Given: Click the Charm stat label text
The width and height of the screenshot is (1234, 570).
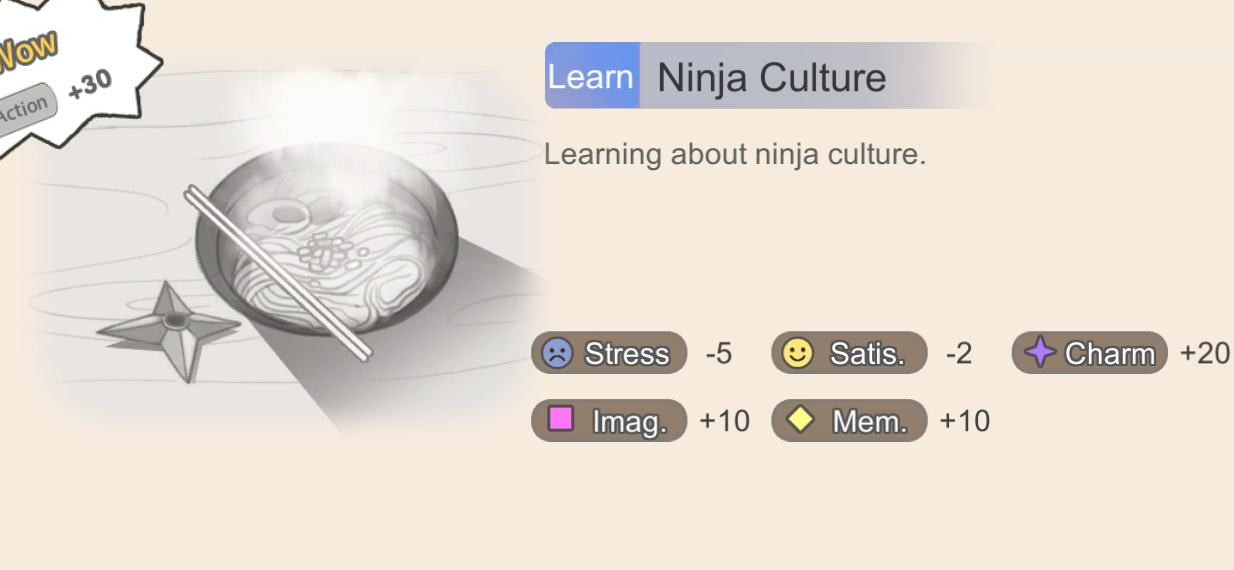Looking at the screenshot, I should (1109, 354).
